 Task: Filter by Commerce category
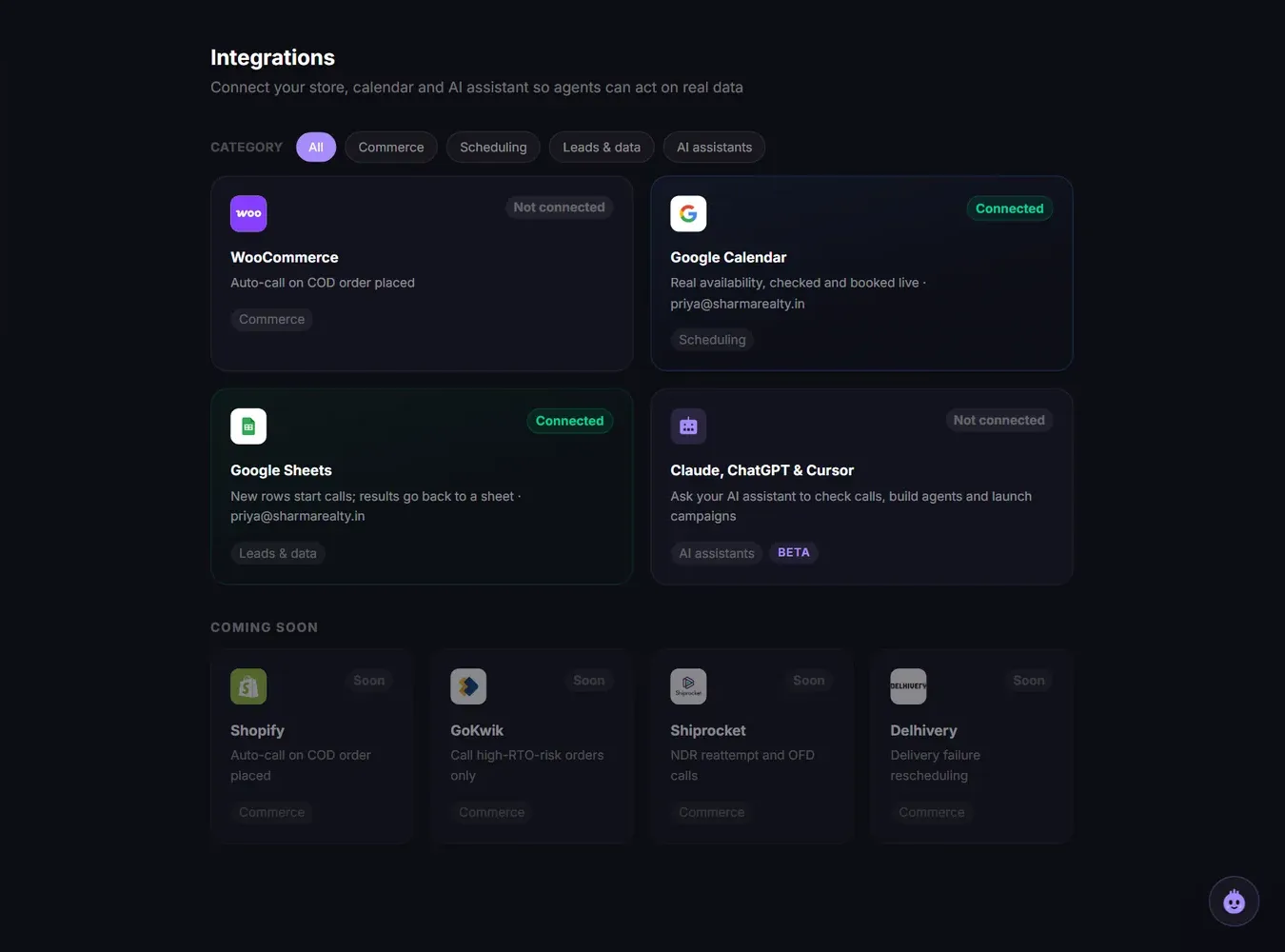tap(391, 147)
